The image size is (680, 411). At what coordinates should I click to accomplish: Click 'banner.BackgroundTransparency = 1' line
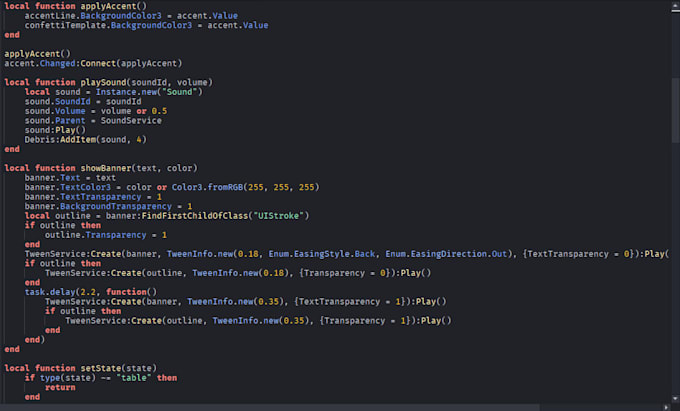pyautogui.click(x=108, y=206)
